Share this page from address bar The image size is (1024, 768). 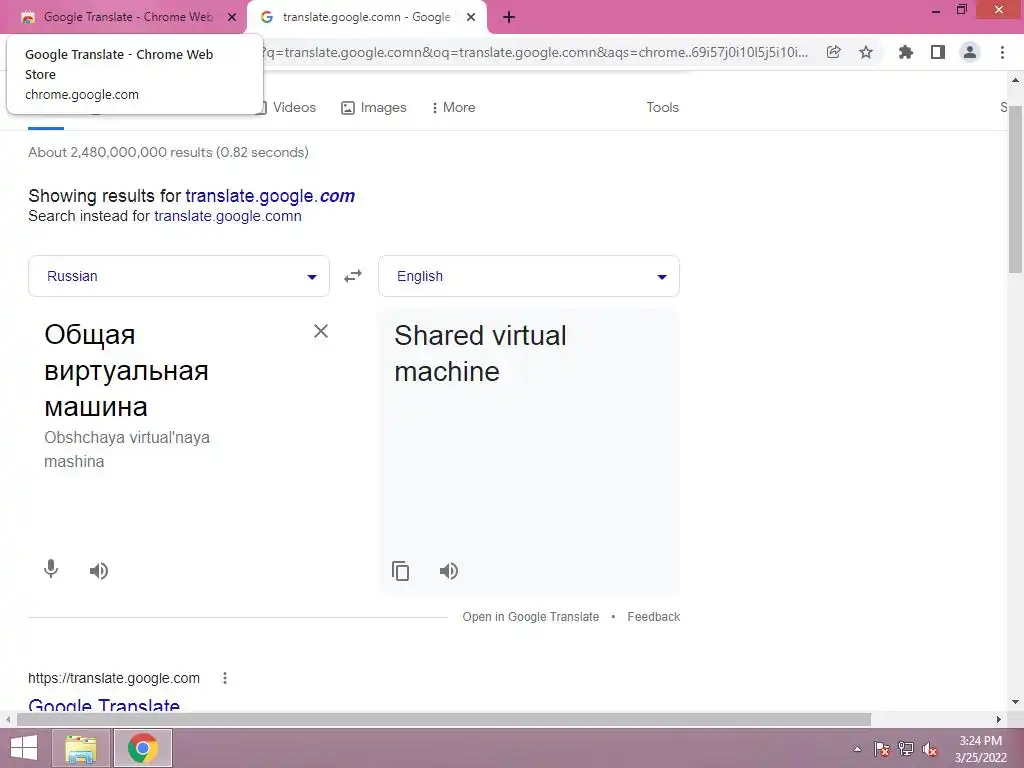pyautogui.click(x=833, y=52)
